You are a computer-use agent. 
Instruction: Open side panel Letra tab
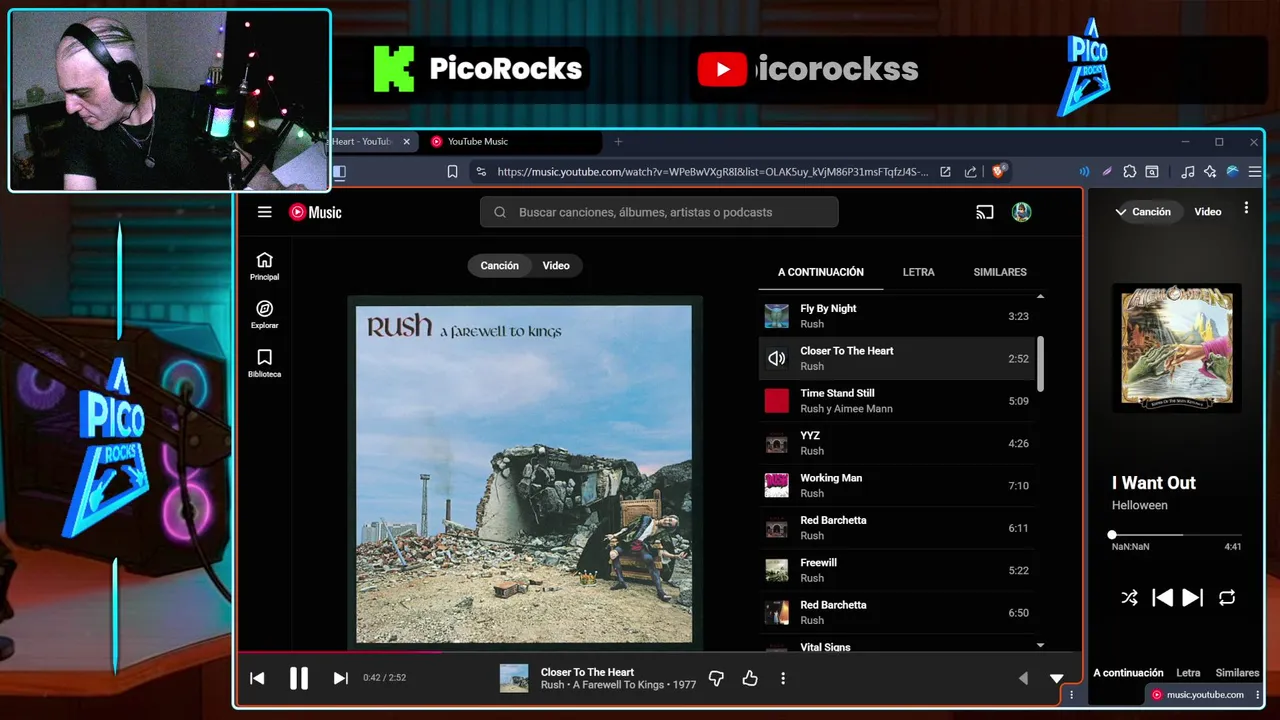(x=1188, y=673)
